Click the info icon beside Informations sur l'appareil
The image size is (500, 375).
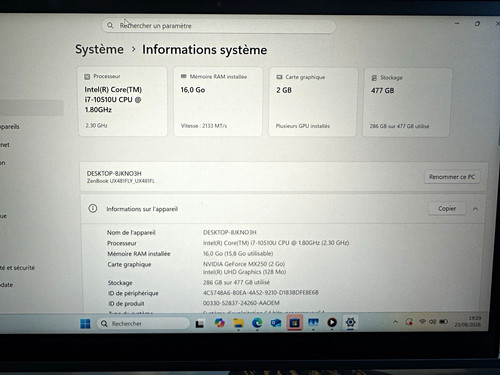pyautogui.click(x=93, y=209)
